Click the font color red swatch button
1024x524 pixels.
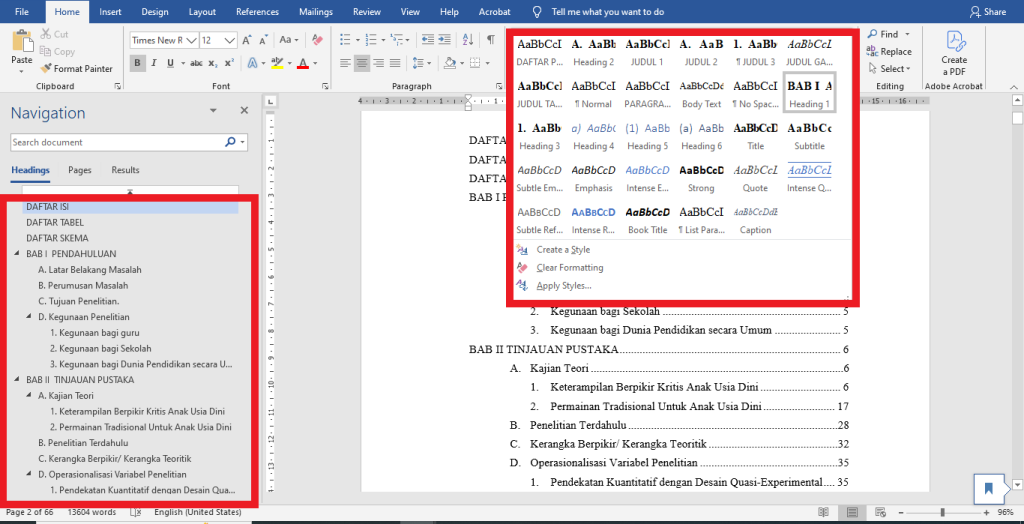302,63
